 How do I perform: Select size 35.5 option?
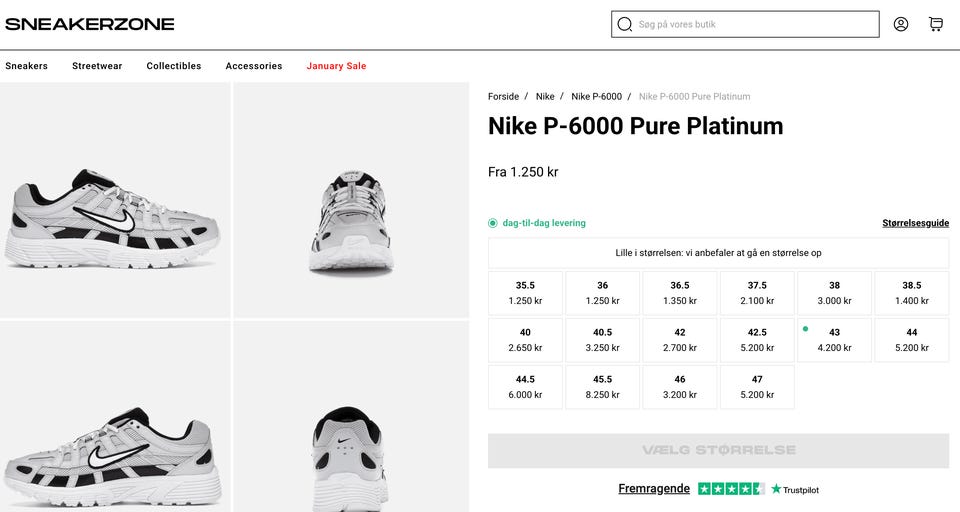525,293
